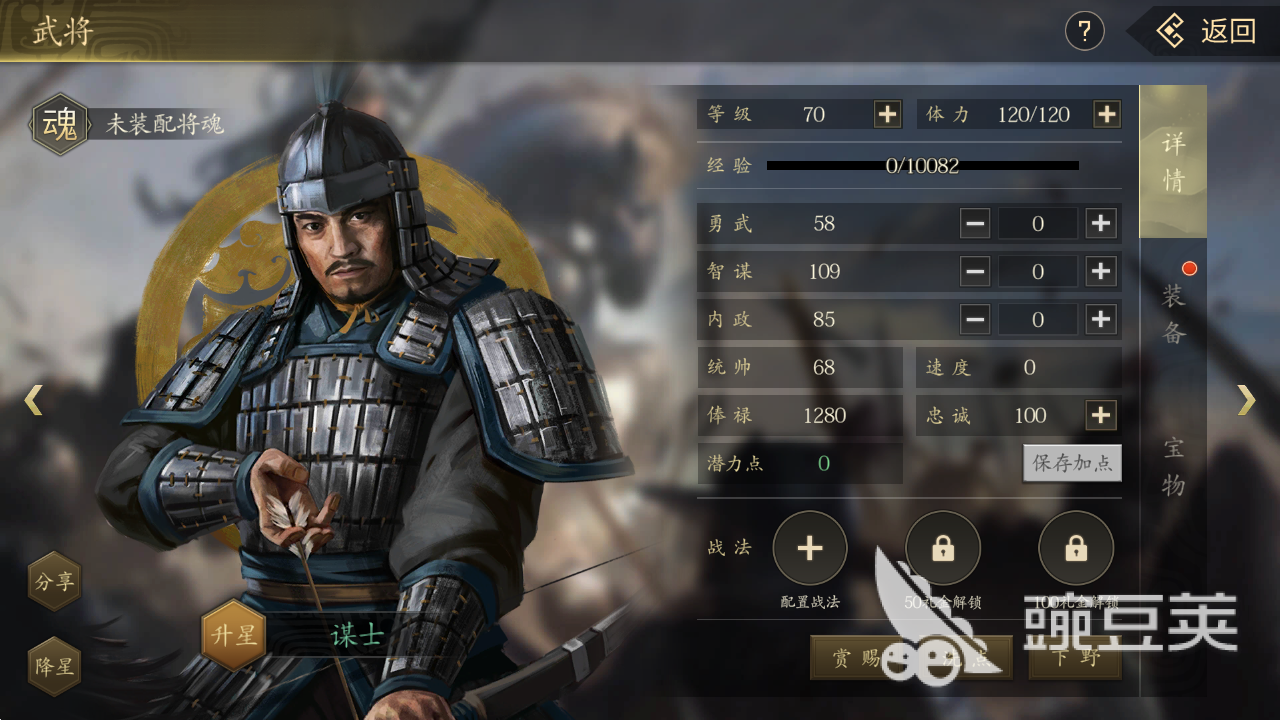The image size is (1280, 720).
Task: Tap the 降星 downgrade star icon
Action: tap(54, 666)
